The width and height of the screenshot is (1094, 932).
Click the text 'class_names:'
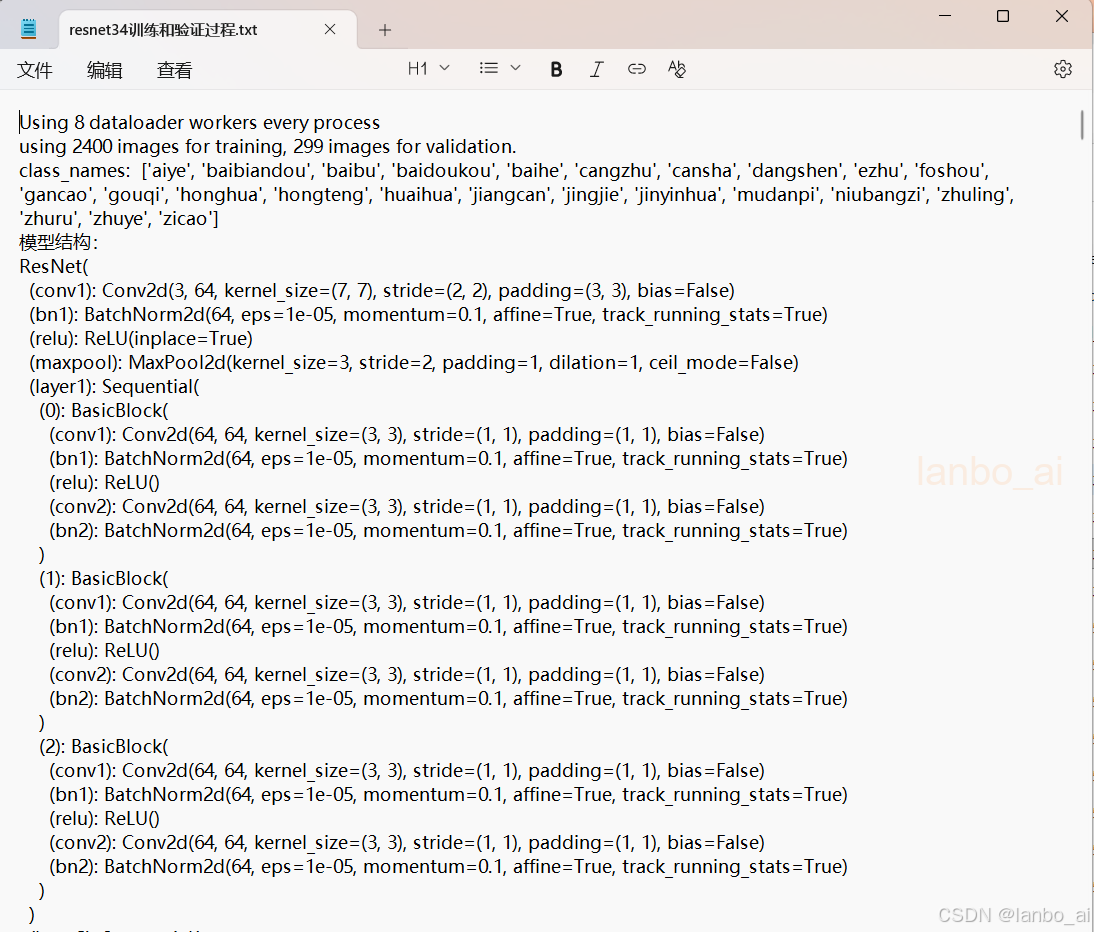click(x=74, y=171)
